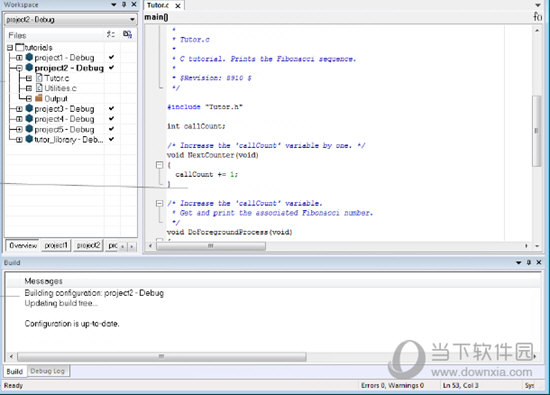Screen dimensions: 550x395
Task: Toggle checkmark for tutor_library row
Action: pyautogui.click(x=111, y=139)
